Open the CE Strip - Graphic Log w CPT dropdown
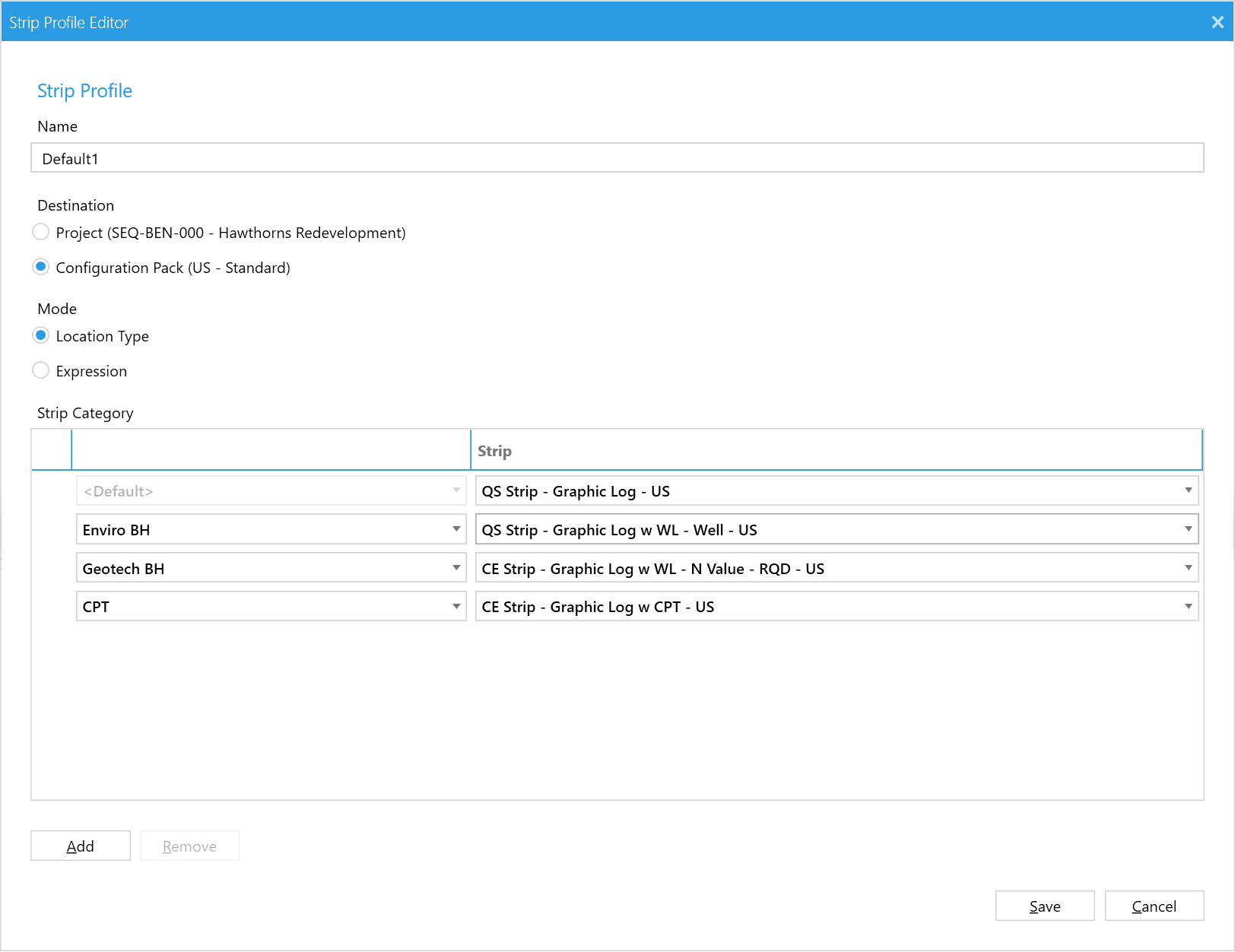1235x952 pixels. point(1189,606)
